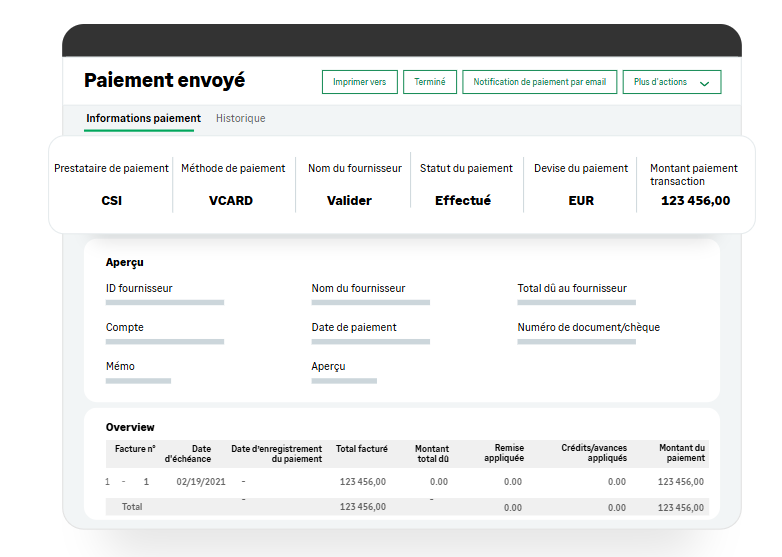Click the Mémo field placeholder
Screen dimensions: 782x557
(x=138, y=380)
